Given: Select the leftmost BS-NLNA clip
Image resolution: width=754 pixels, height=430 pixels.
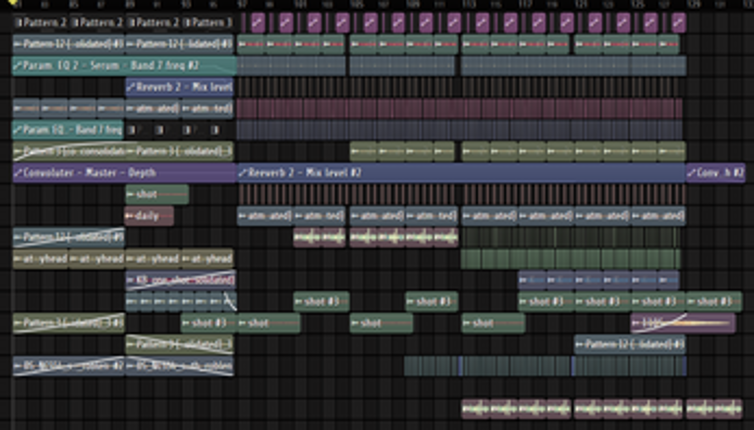Looking at the screenshot, I should [68, 367].
